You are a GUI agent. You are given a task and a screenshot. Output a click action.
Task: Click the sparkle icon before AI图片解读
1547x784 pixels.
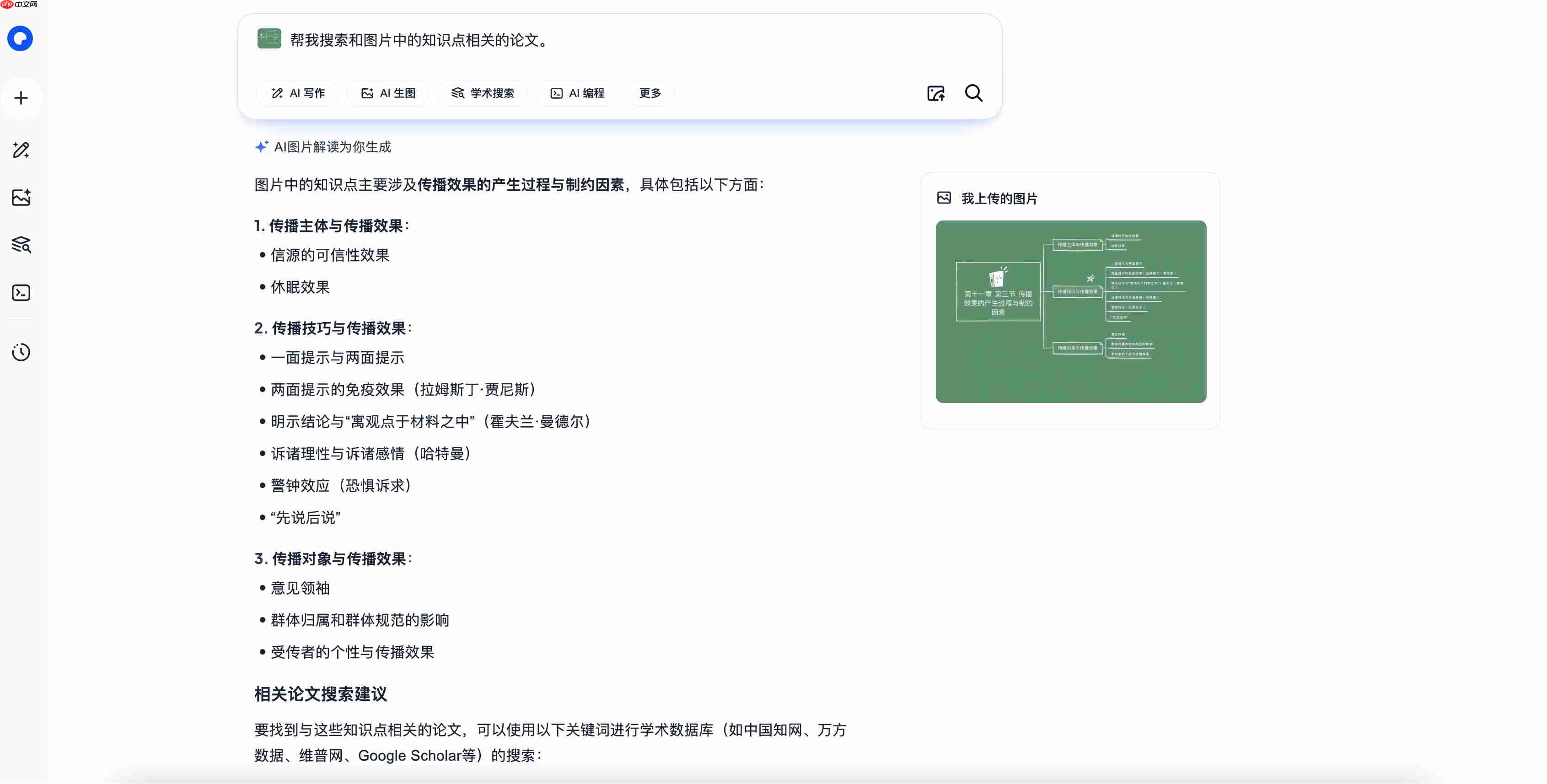click(x=261, y=146)
